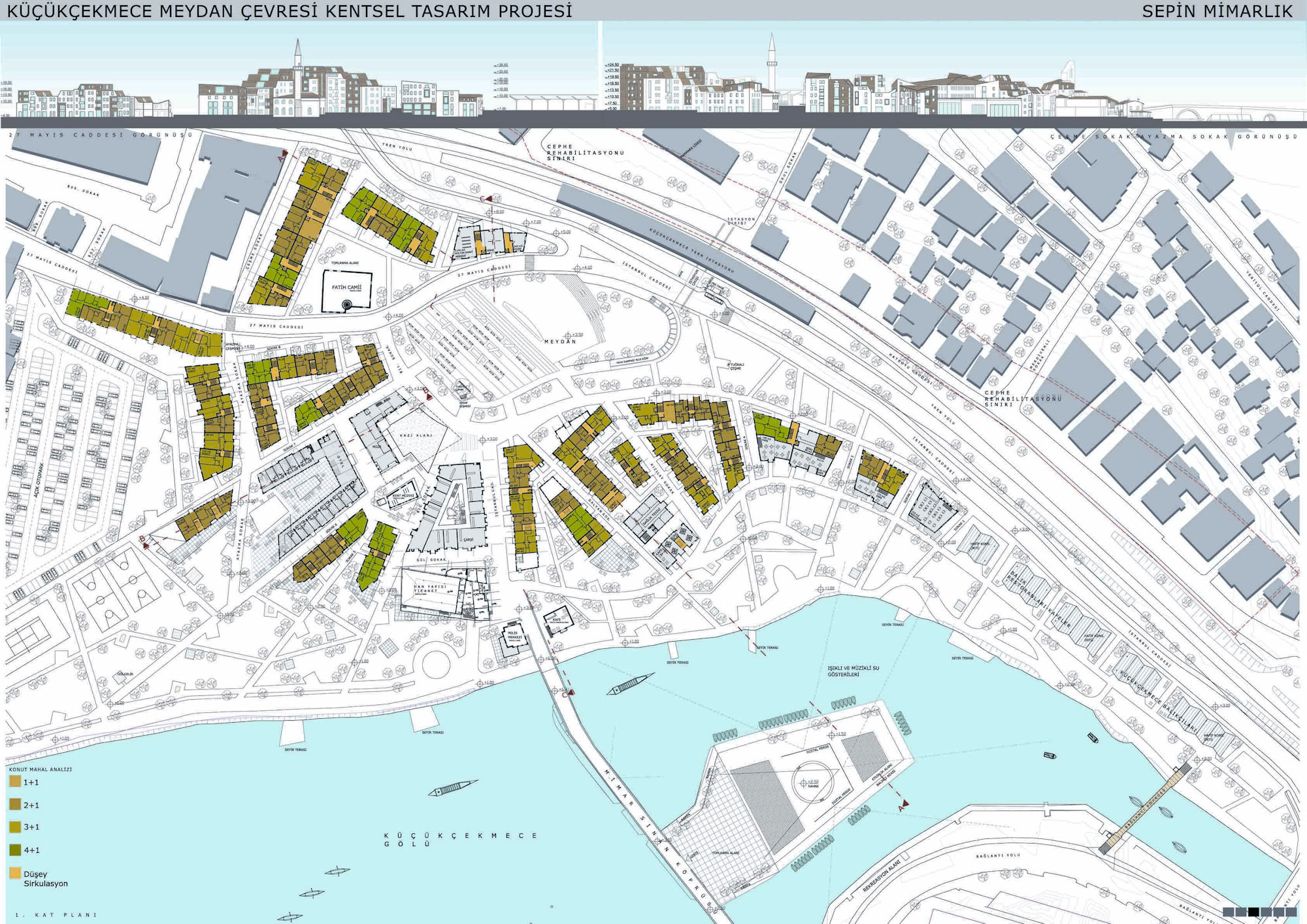1307x924 pixels.
Task: Click the İSTASYON DİKİŞİ label
Action: tap(741, 221)
